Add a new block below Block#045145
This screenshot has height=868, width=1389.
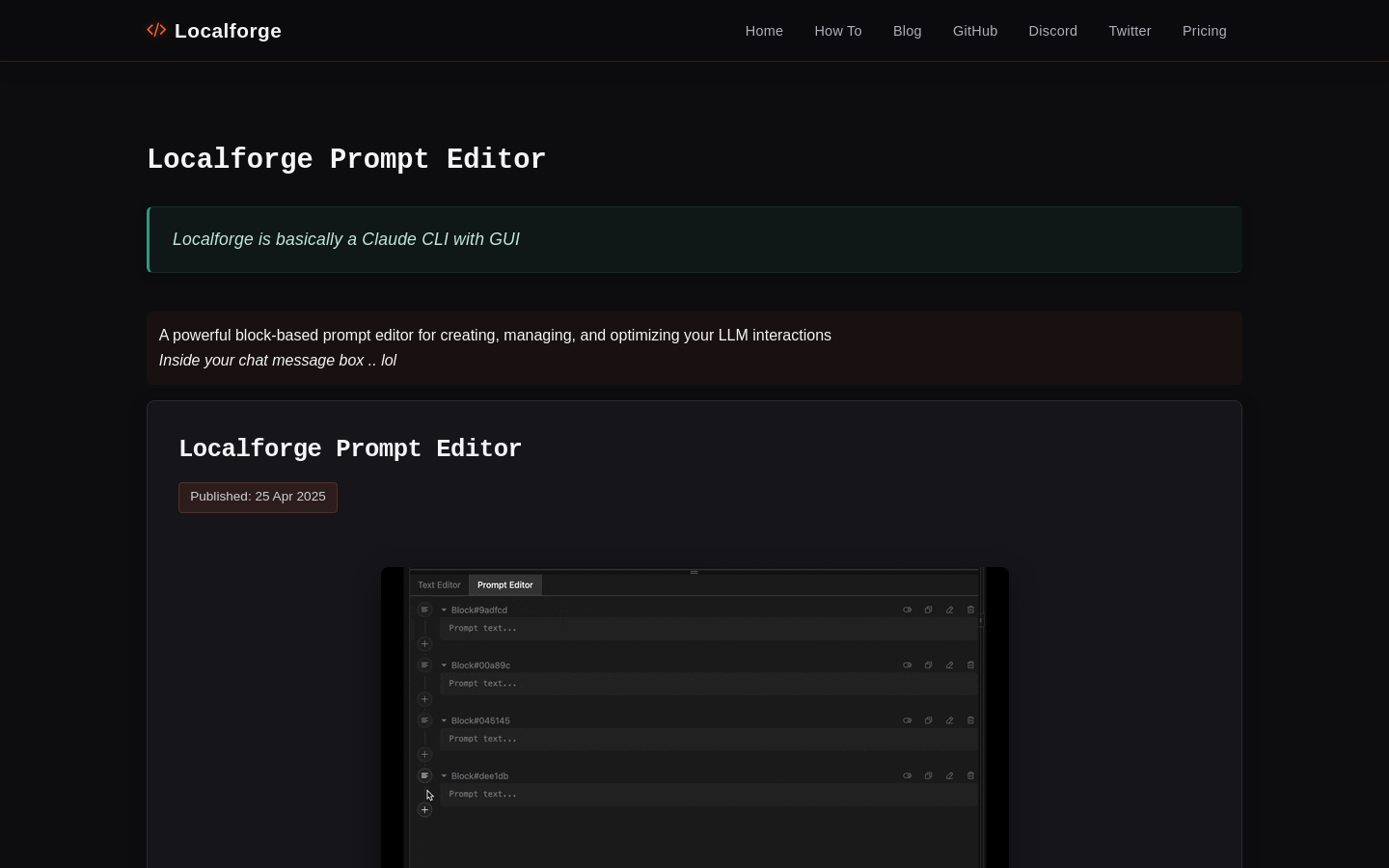point(424,755)
